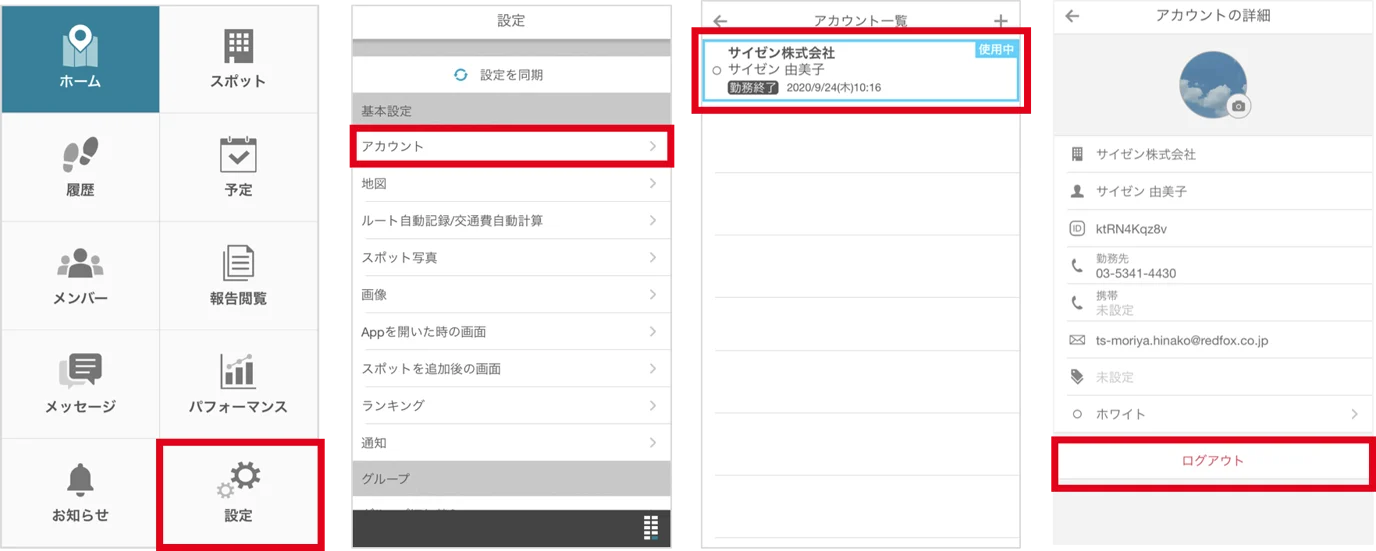Click the building icon beside the company name
Viewport: 1376px width, 551px height.
(1077, 154)
